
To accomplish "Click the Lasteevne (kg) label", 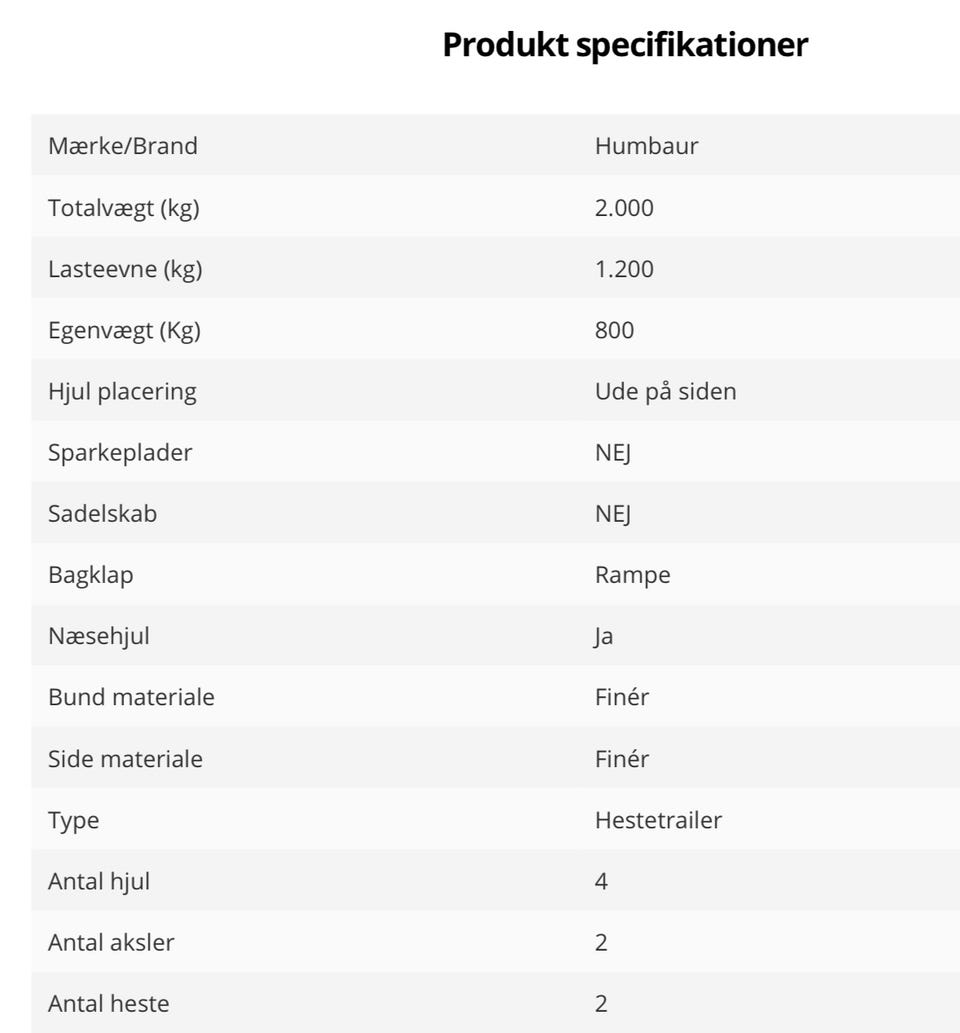I will (x=125, y=269).
